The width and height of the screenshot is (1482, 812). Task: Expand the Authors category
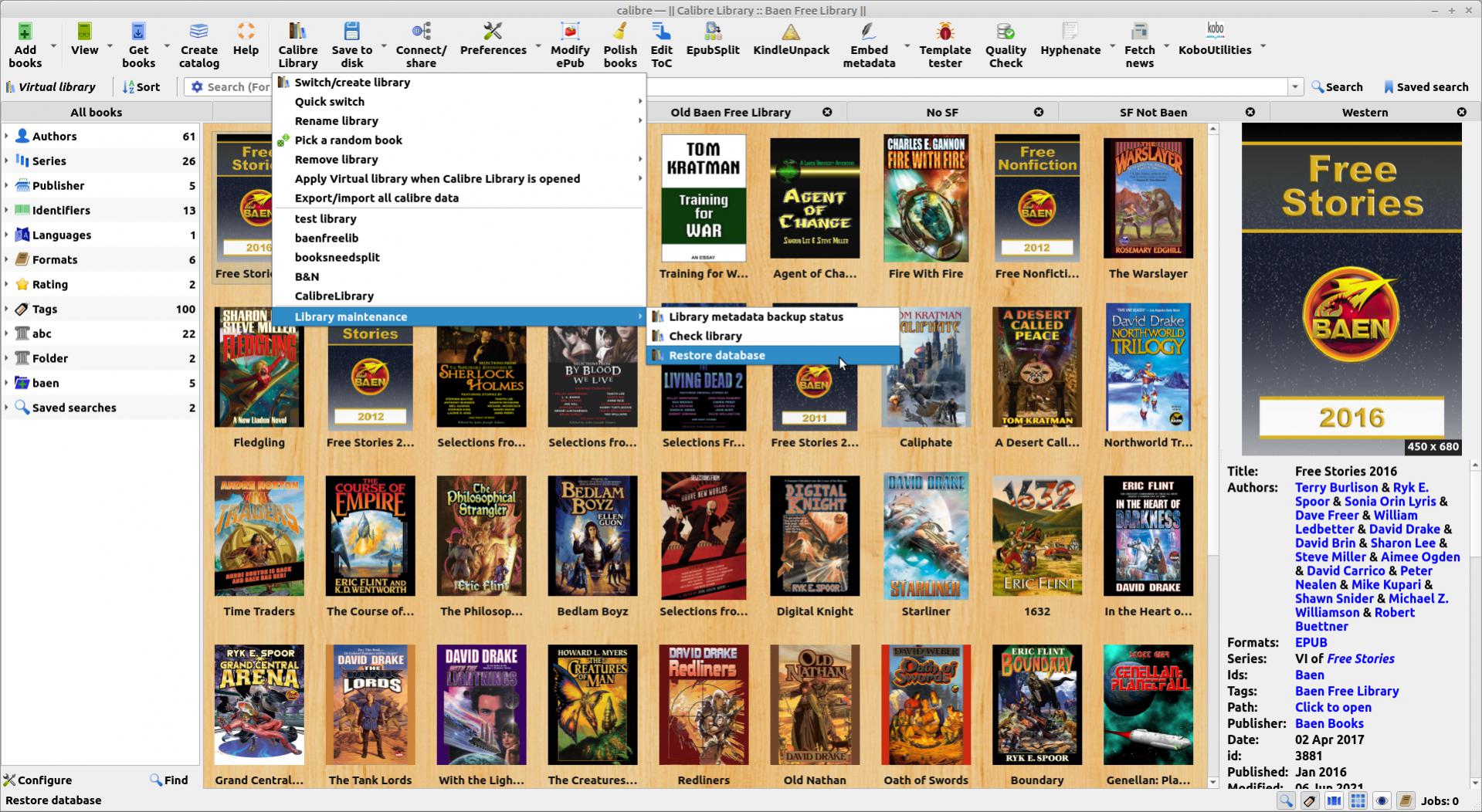6,136
